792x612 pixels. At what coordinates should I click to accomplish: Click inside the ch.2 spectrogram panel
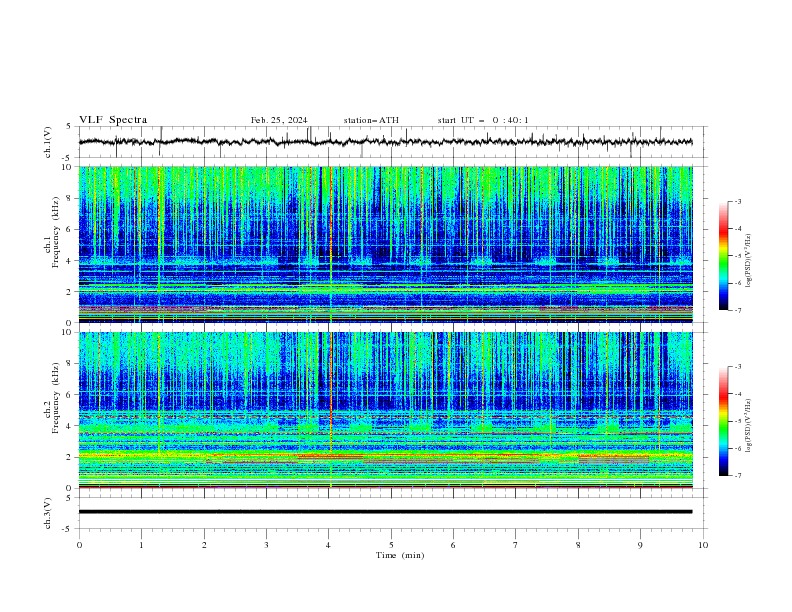(x=385, y=410)
